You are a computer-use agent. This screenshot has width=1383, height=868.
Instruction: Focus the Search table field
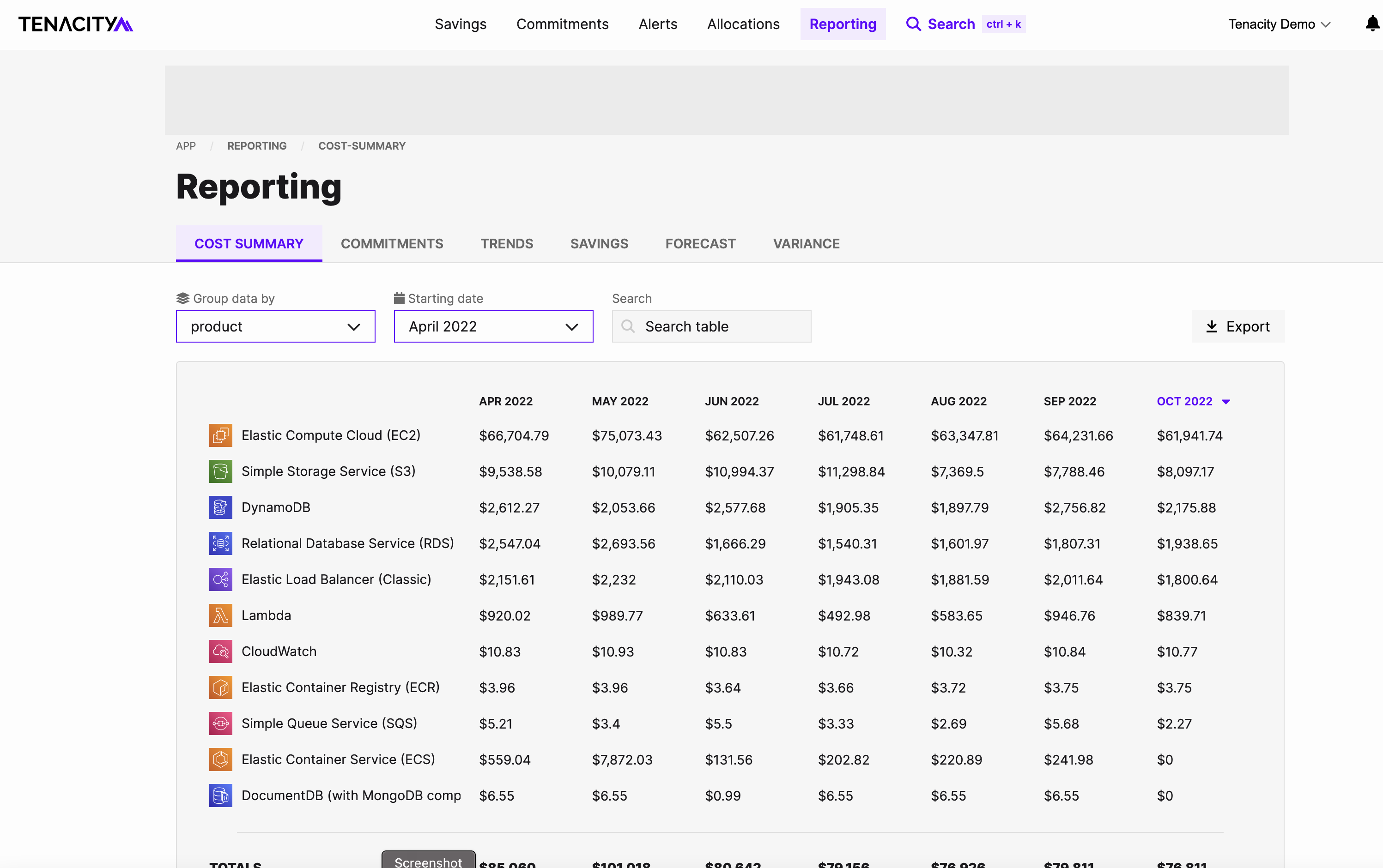click(712, 326)
